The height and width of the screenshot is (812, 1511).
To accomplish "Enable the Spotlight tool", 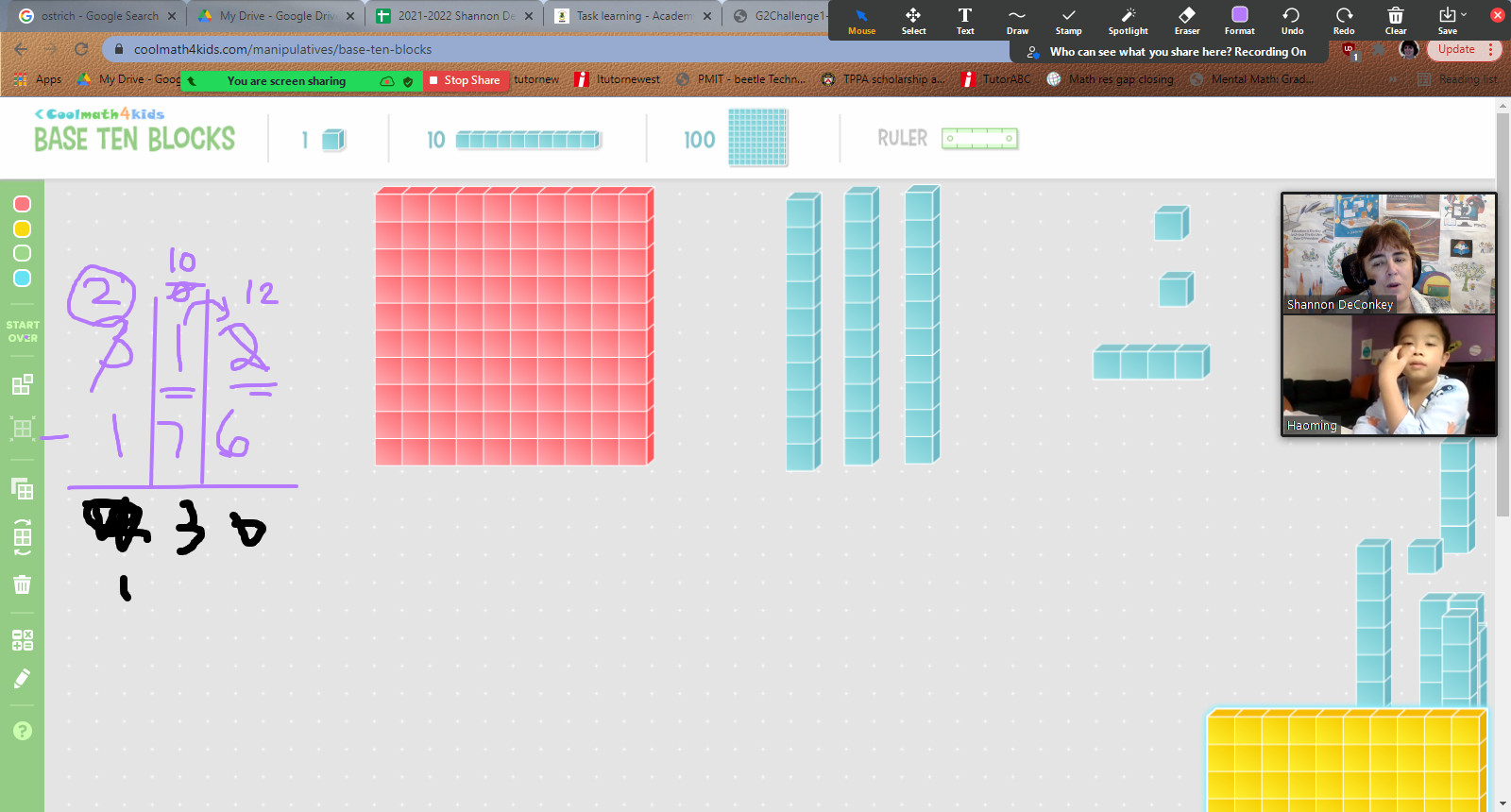I will (1128, 21).
